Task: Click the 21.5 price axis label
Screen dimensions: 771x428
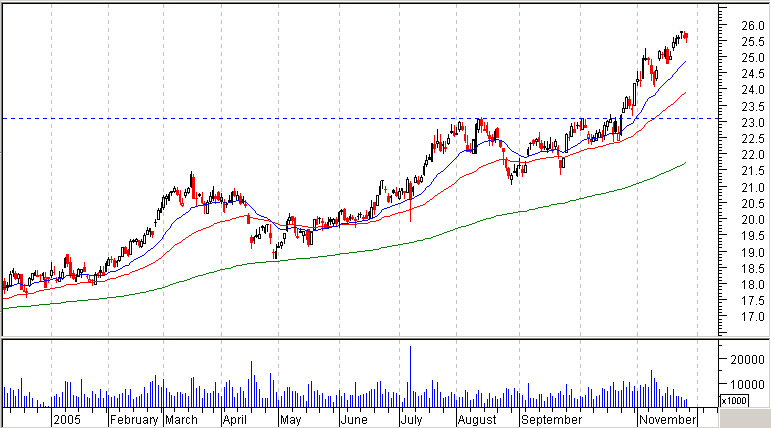Action: (x=753, y=172)
